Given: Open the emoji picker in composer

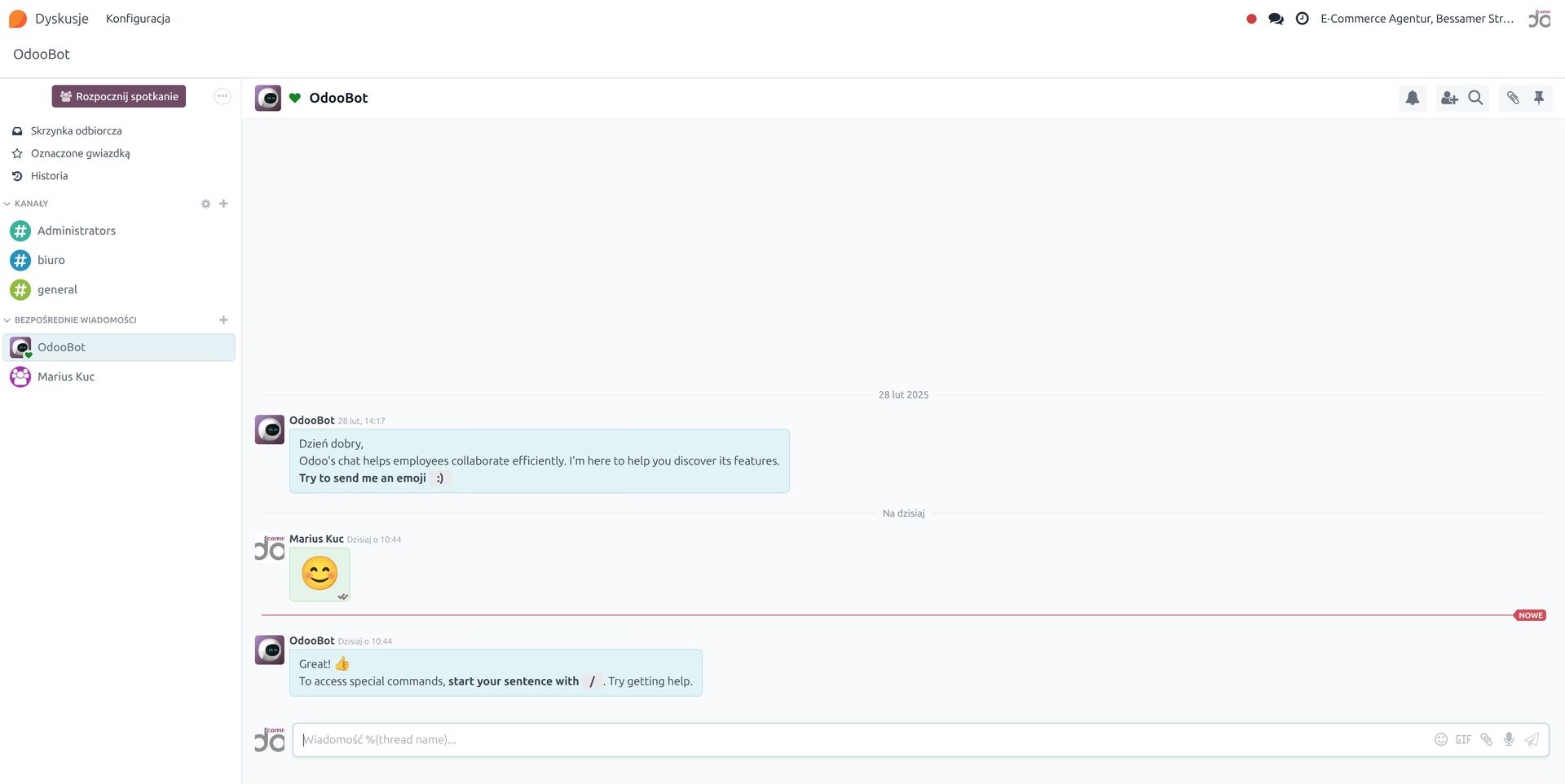Looking at the screenshot, I should [x=1441, y=740].
